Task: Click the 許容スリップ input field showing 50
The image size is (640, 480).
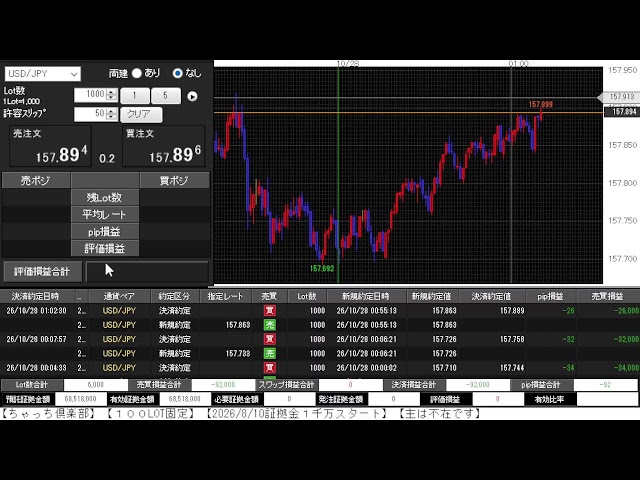Action: pyautogui.click(x=90, y=113)
